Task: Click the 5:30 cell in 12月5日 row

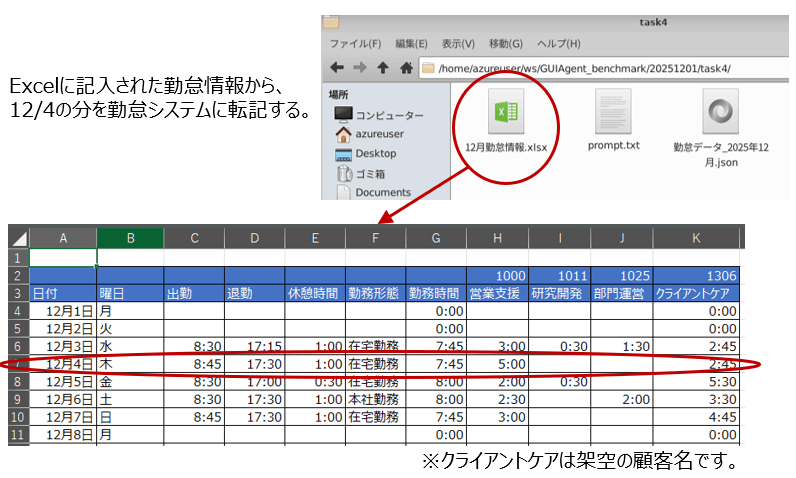Action: (696, 382)
